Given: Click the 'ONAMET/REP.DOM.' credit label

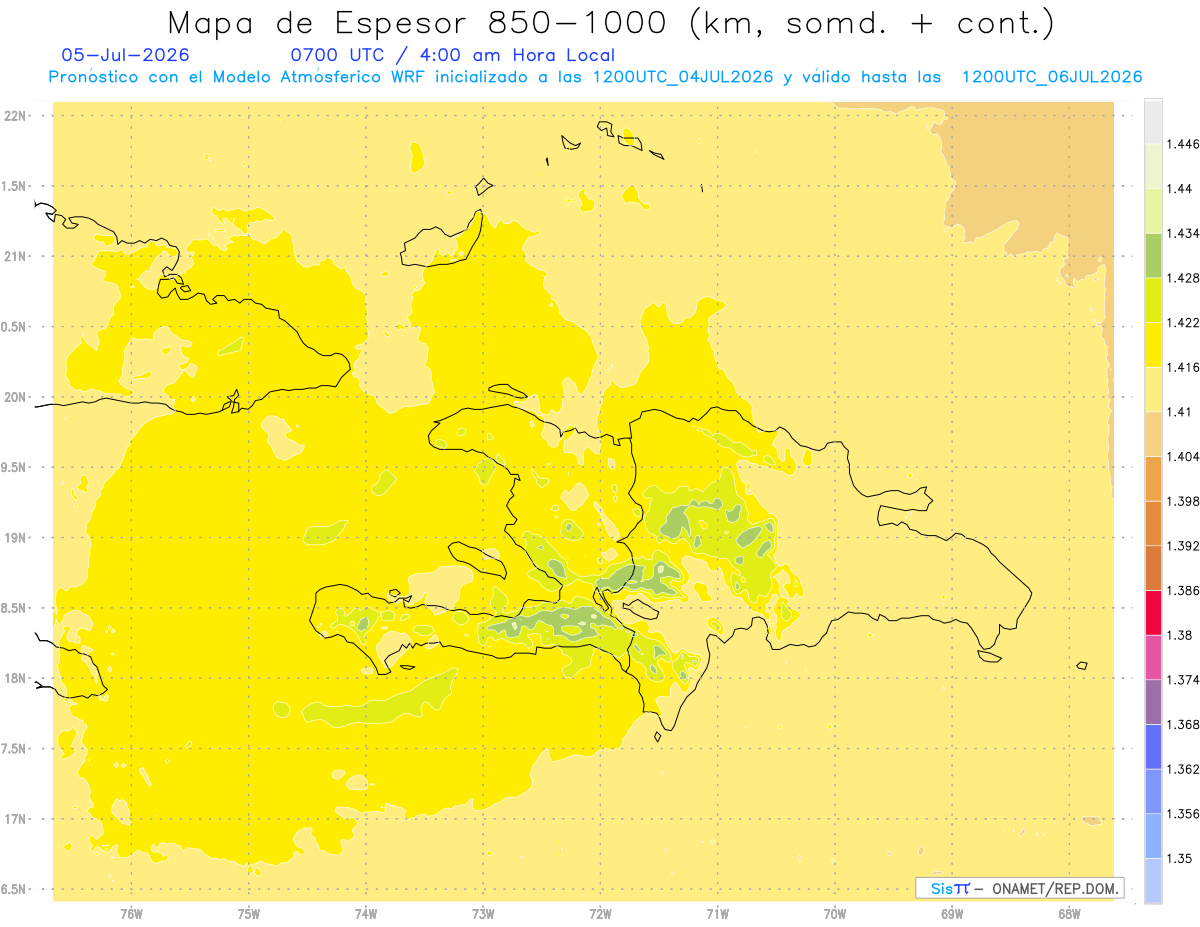Looking at the screenshot, I should (x=1053, y=888).
